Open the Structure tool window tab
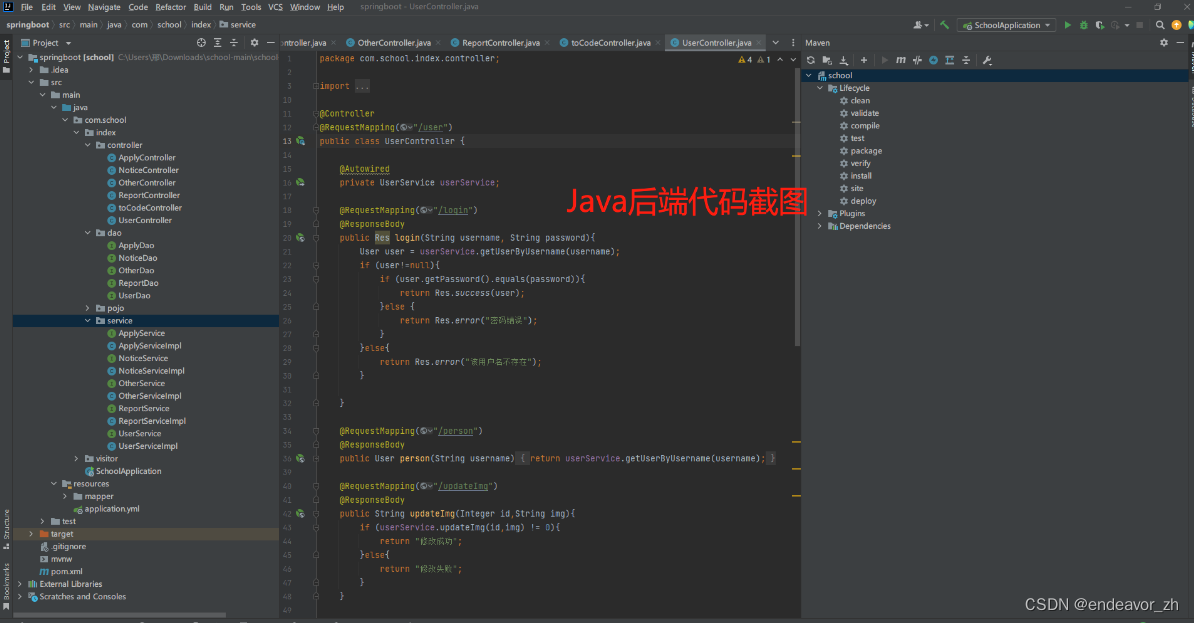The width and height of the screenshot is (1194, 623). click(x=6, y=529)
